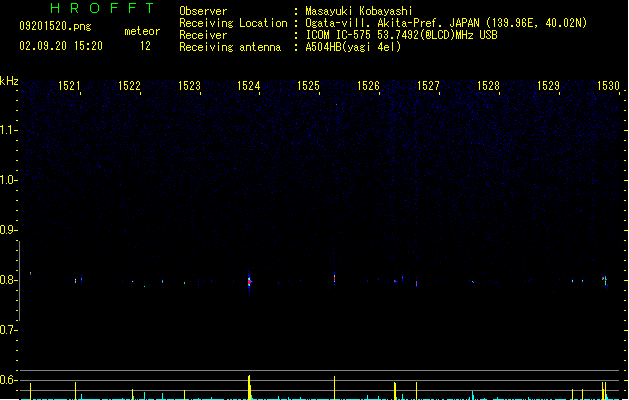Viewport: 629px width, 400px height.
Task: Click the 1522 time axis label
Action: coord(129,86)
